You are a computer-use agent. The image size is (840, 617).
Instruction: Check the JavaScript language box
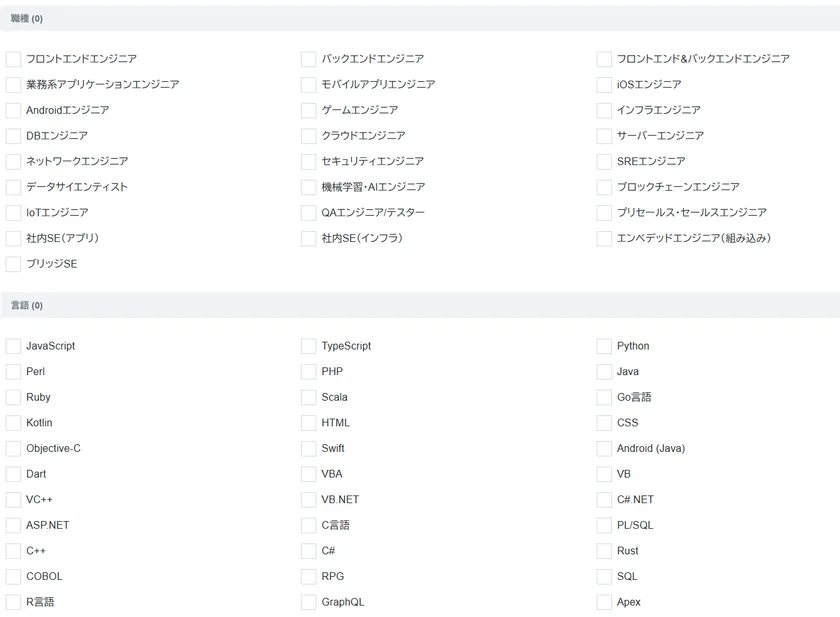[13, 346]
